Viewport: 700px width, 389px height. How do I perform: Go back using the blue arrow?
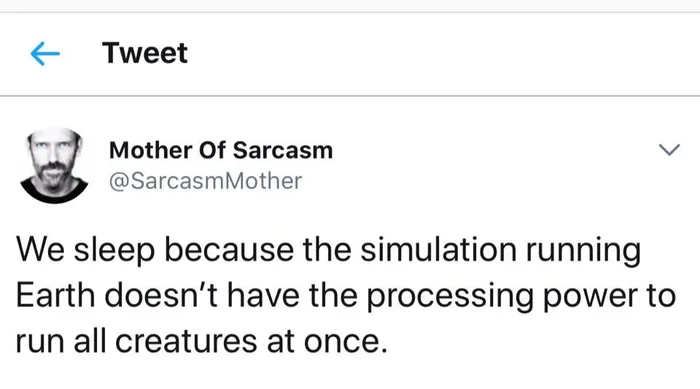pyautogui.click(x=45, y=54)
